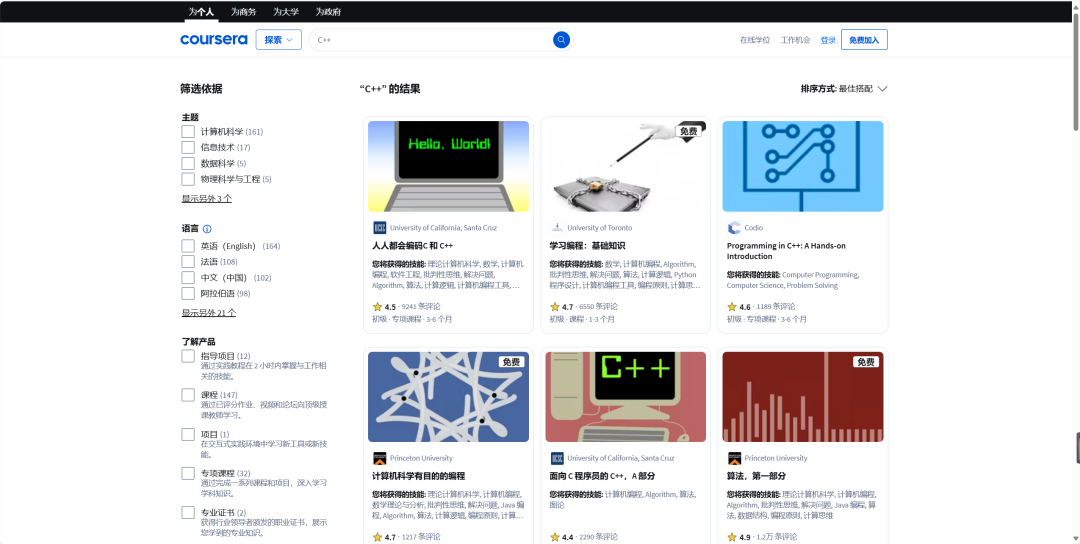
Task: Check the 数据科学 topic filter
Action: click(x=188, y=163)
